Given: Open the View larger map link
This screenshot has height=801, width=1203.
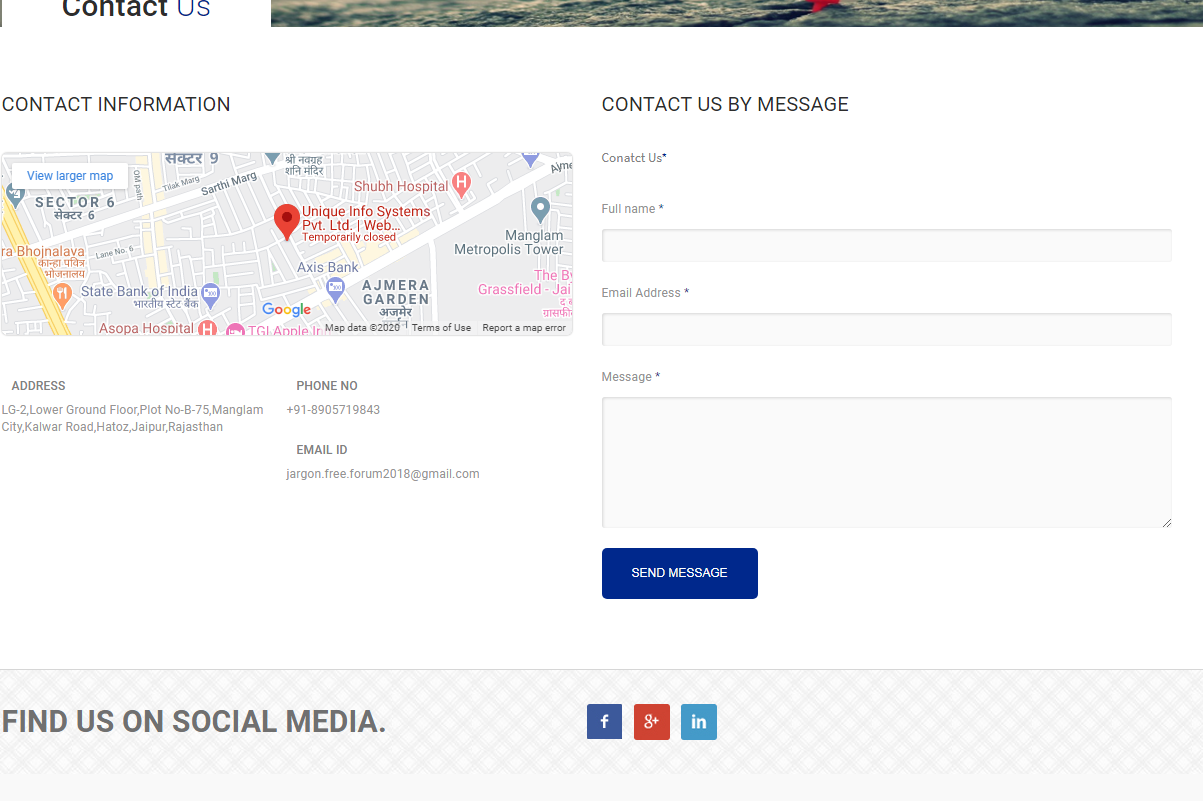Looking at the screenshot, I should point(70,176).
